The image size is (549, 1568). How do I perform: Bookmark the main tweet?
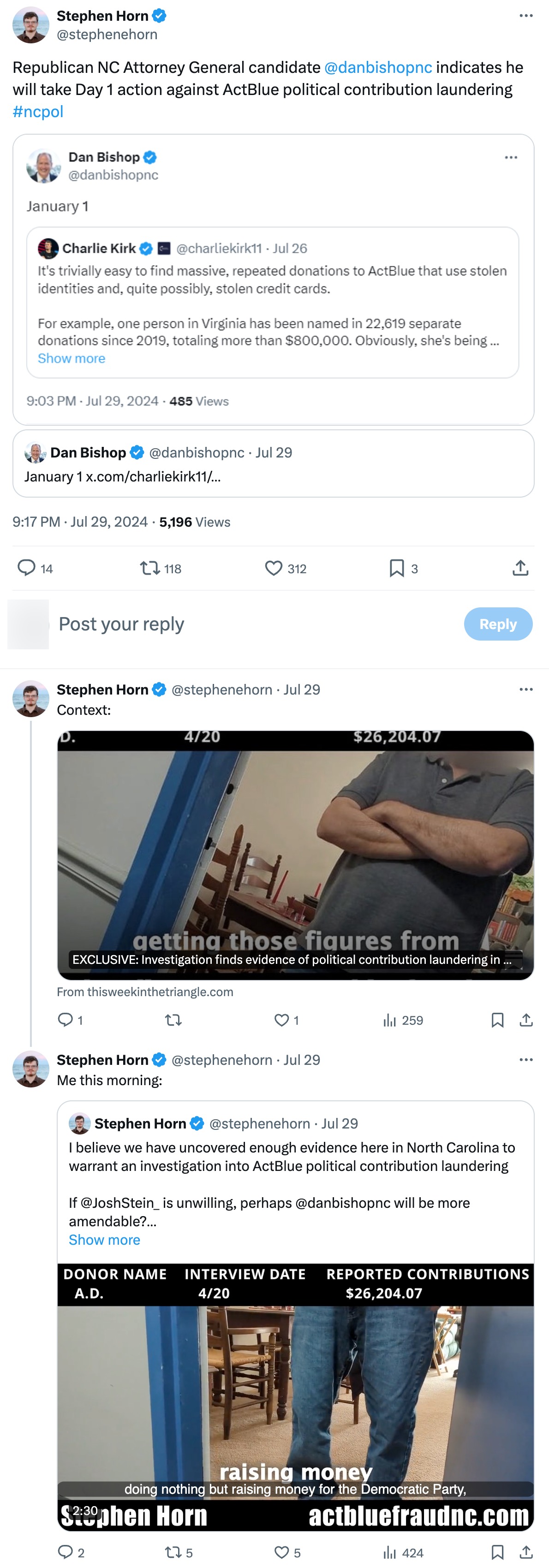[x=396, y=568]
